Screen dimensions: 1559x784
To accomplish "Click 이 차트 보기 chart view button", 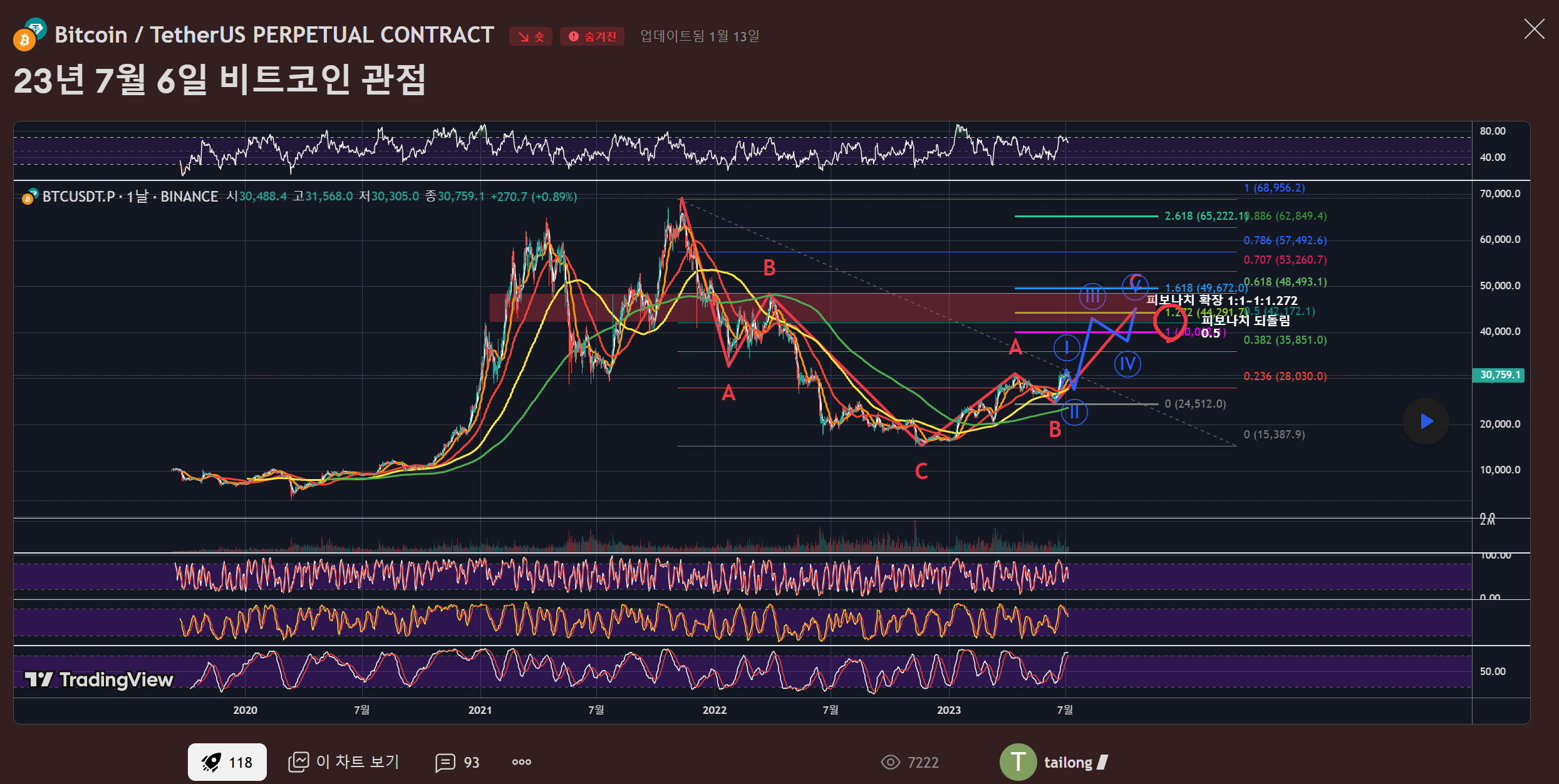I will 344,761.
